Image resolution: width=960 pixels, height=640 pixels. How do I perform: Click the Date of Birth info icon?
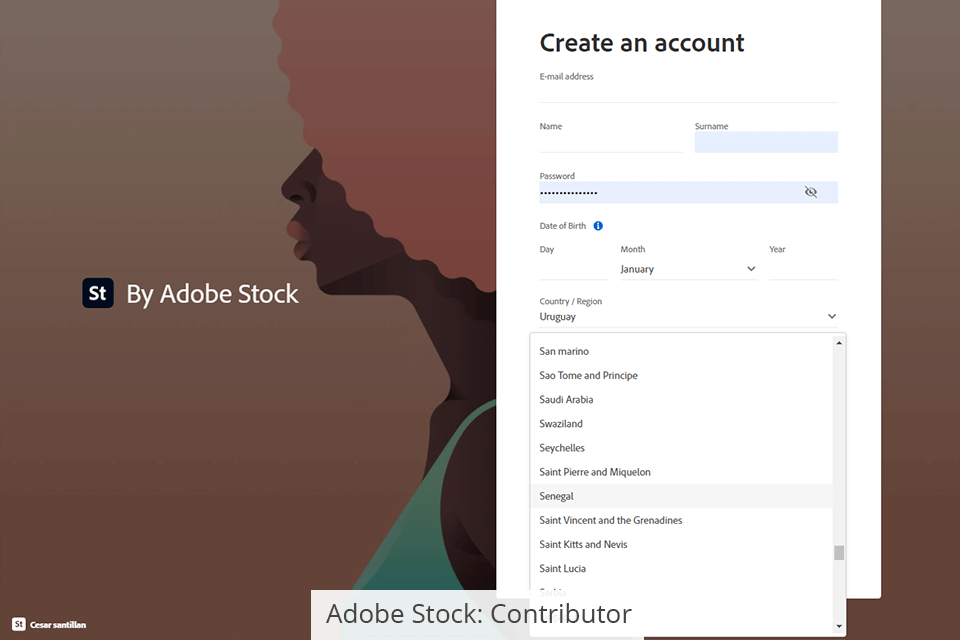click(x=598, y=226)
